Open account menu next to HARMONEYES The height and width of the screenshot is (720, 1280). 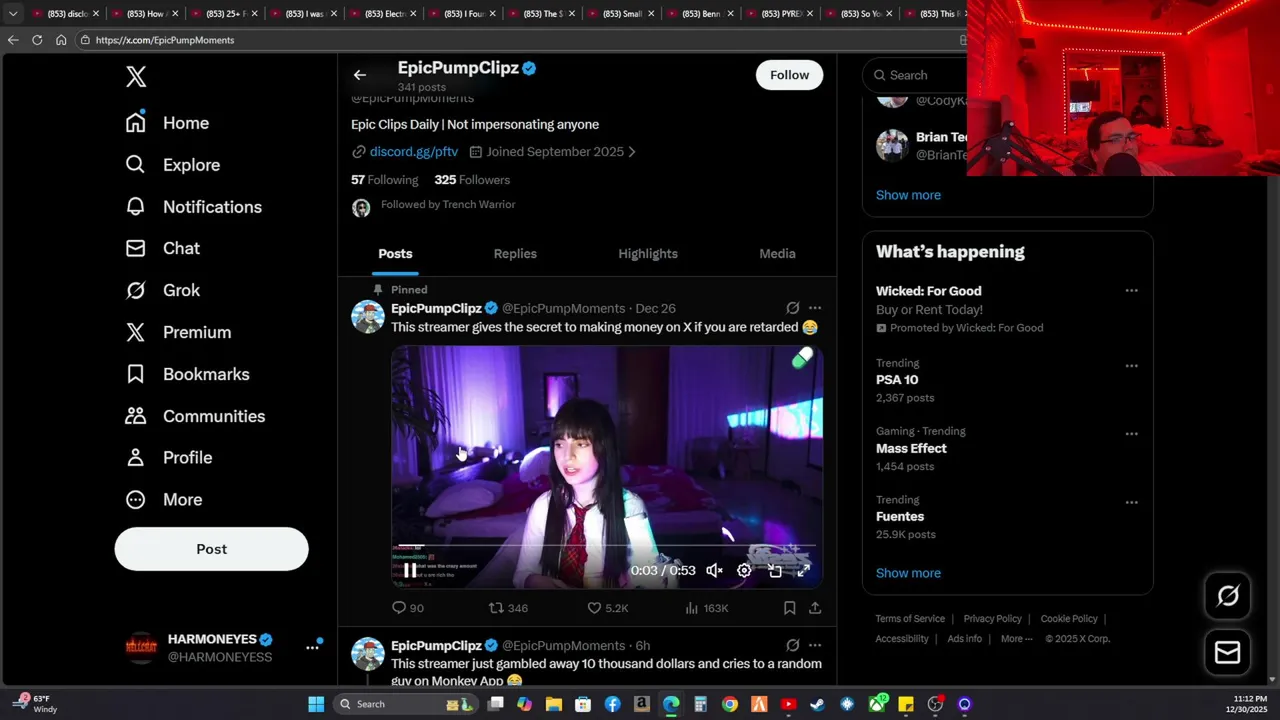point(312,647)
